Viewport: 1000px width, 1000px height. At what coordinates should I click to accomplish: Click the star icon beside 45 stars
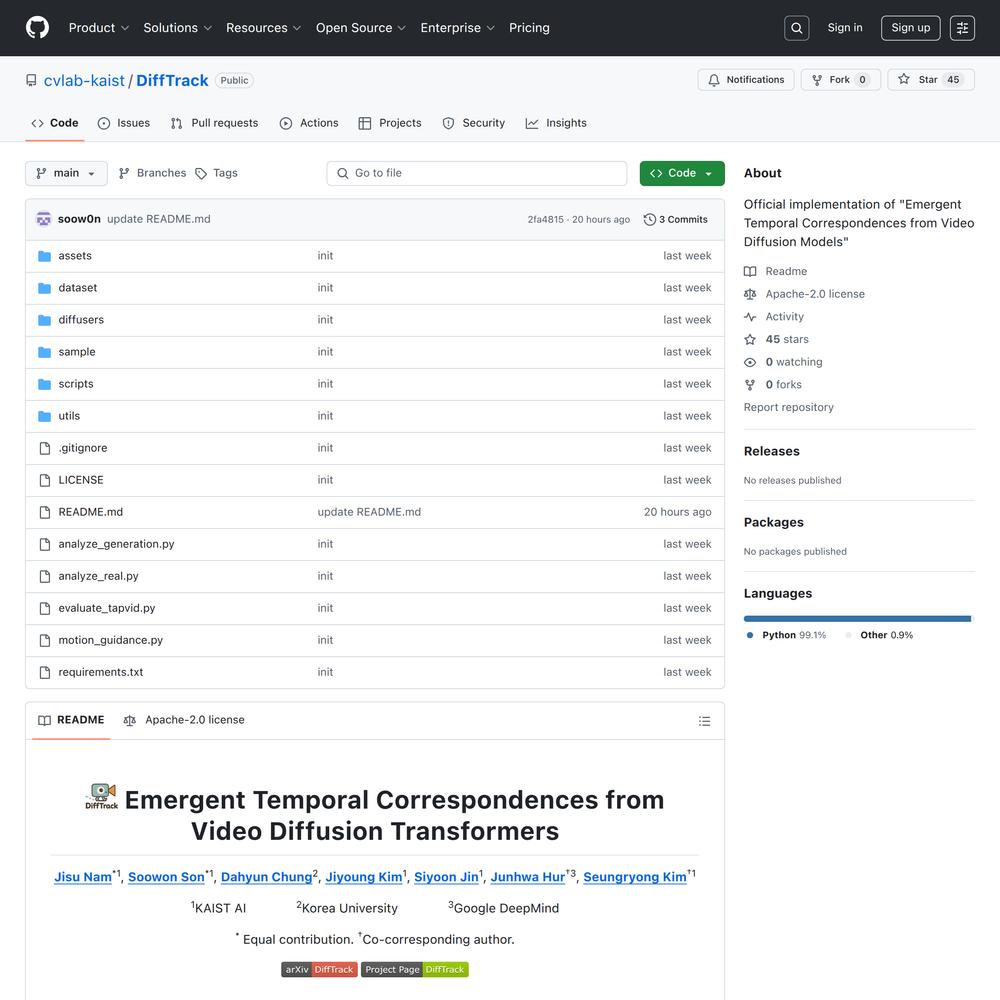(x=750, y=339)
